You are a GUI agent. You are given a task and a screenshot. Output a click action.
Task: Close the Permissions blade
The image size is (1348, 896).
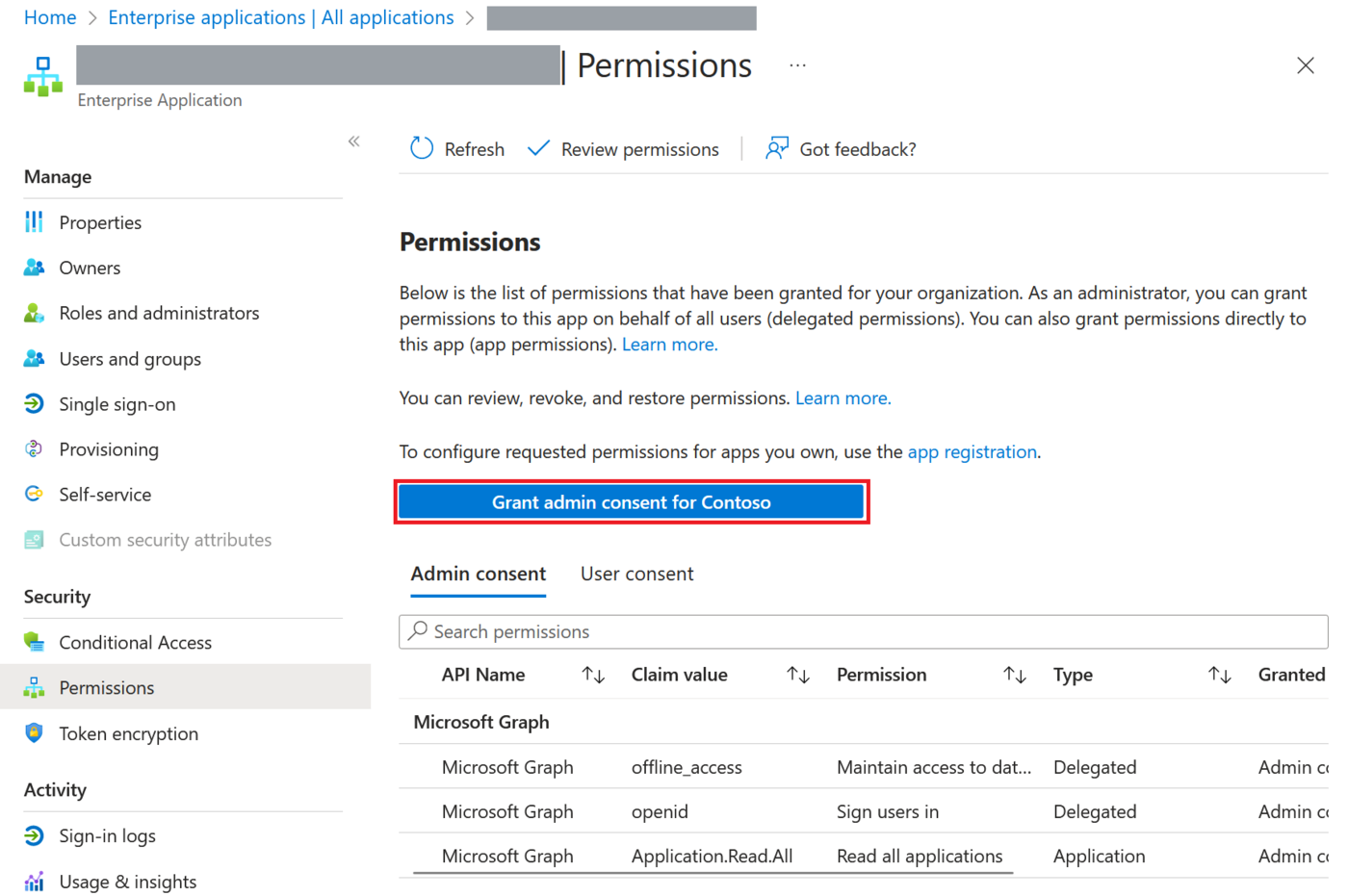coord(1306,65)
